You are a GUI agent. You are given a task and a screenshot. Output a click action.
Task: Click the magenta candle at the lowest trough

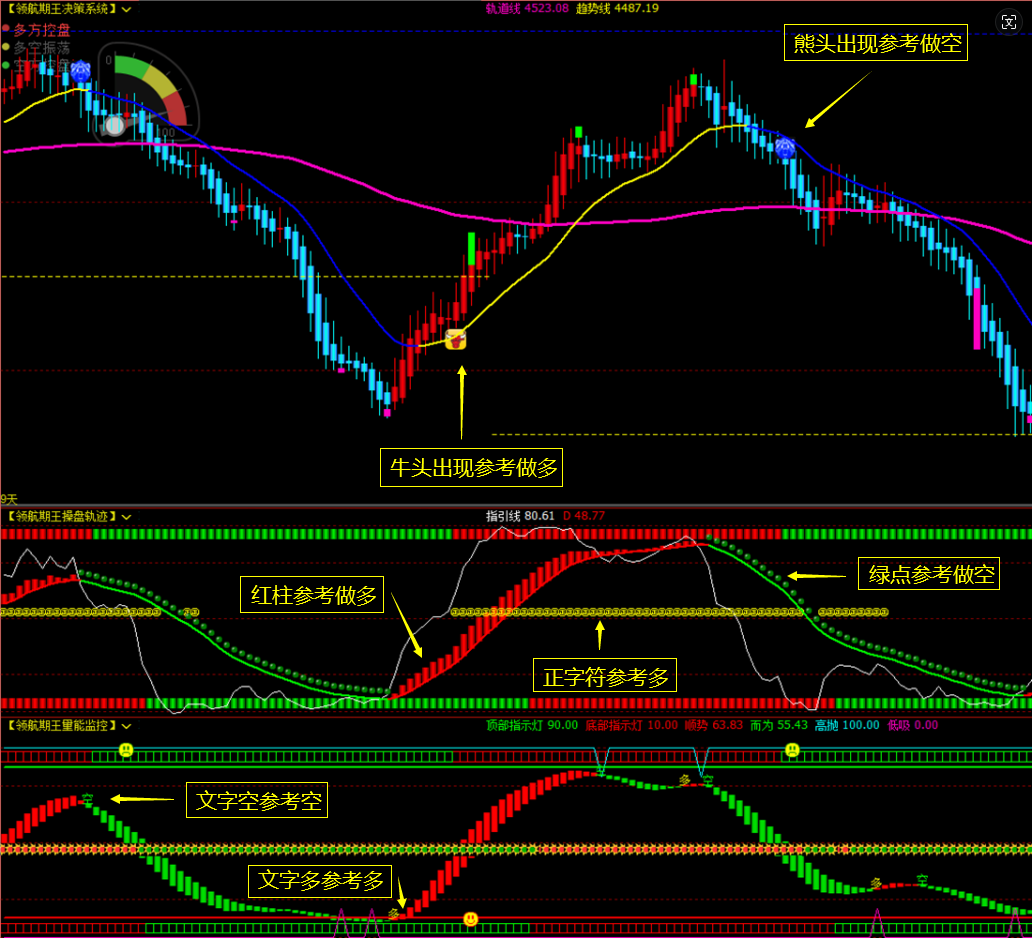click(x=387, y=413)
